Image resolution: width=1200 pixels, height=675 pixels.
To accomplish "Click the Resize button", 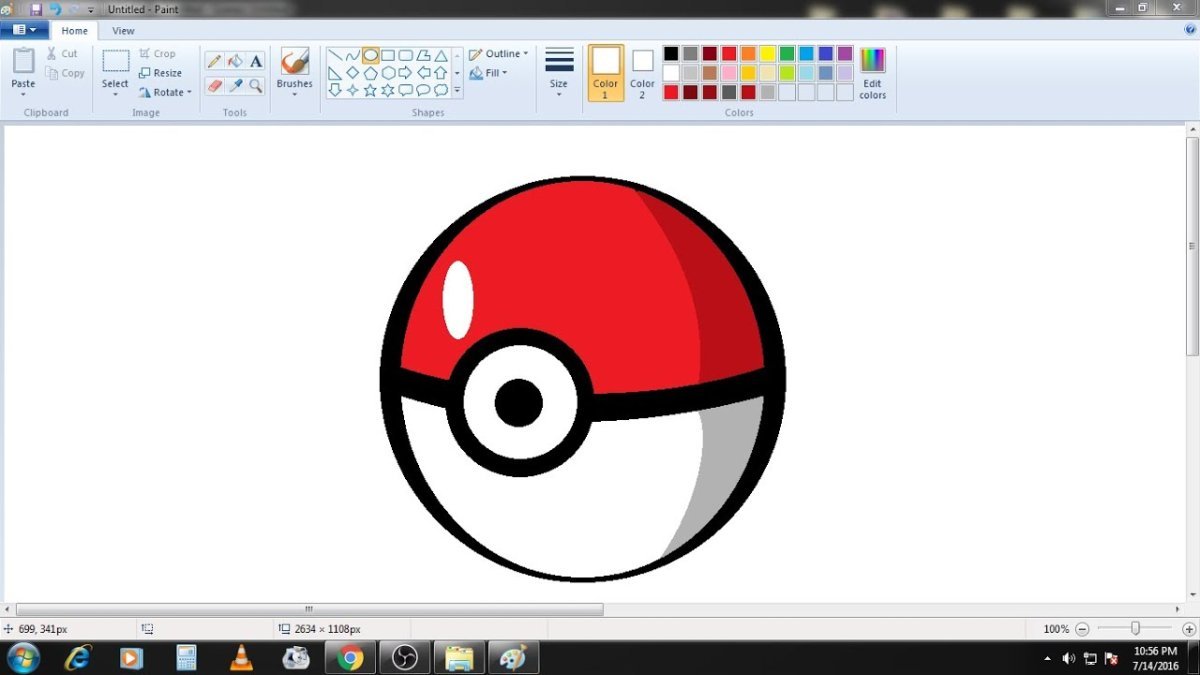I will tap(161, 73).
